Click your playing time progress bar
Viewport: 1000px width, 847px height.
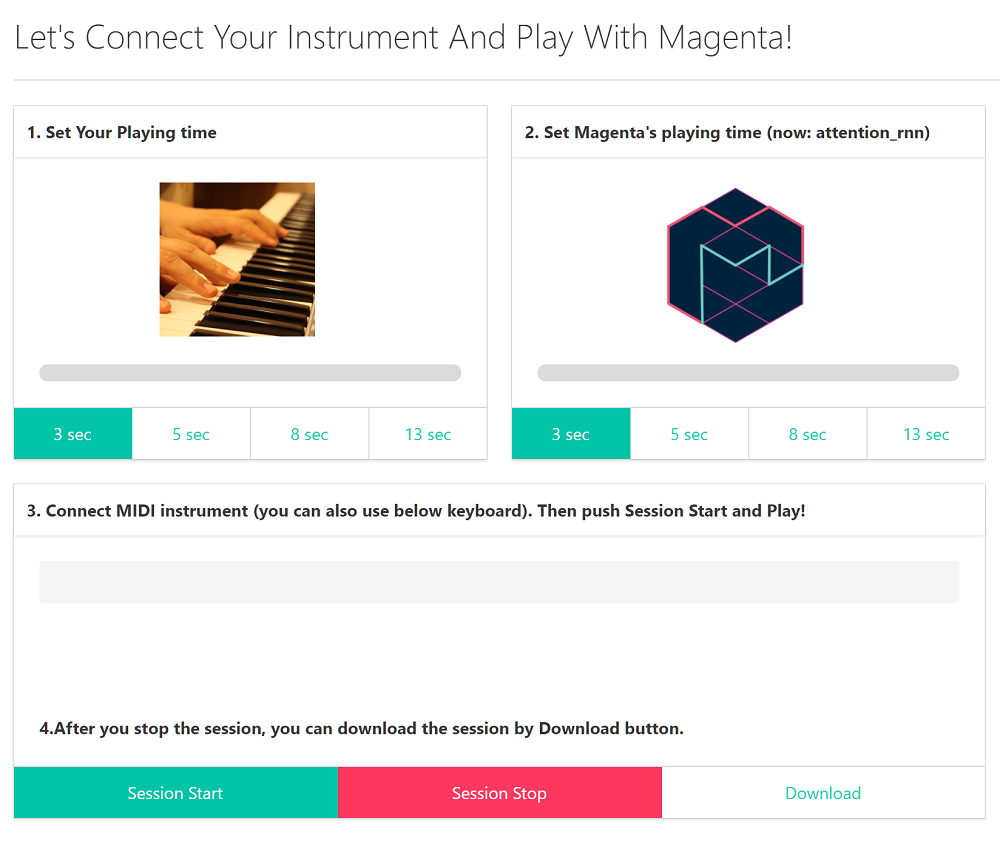pyautogui.click(x=250, y=373)
